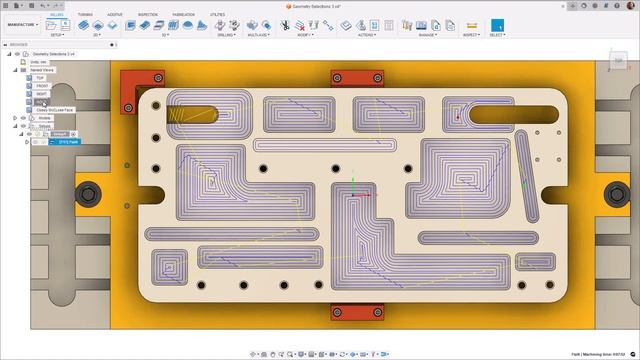This screenshot has height=360, width=640.
Task: Open the New Setup folder icon
Action: click(x=51, y=25)
